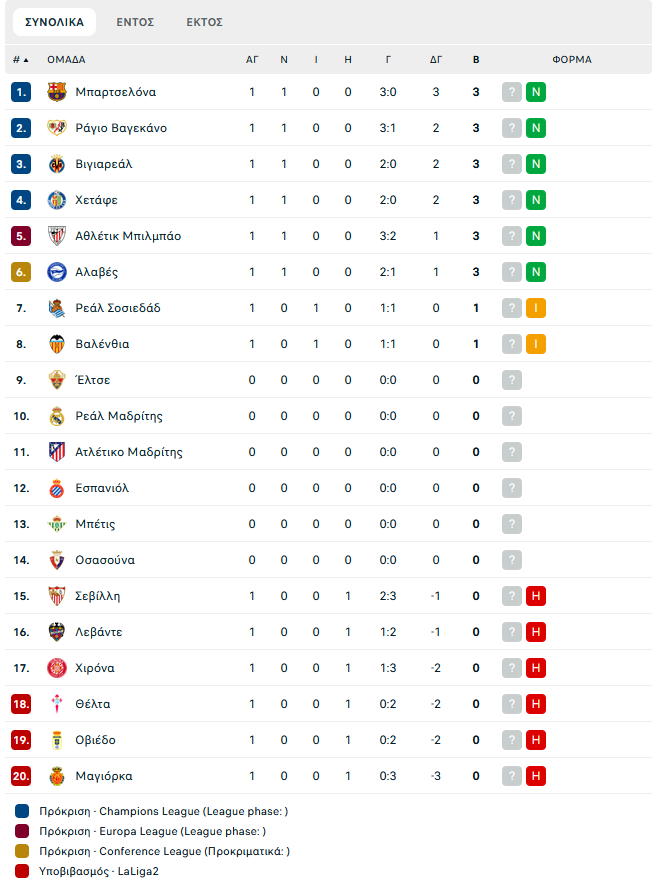Screen dimensions: 652x886
Task: Switch to the ΕΚΤΟΣ tab
Action: (205, 22)
